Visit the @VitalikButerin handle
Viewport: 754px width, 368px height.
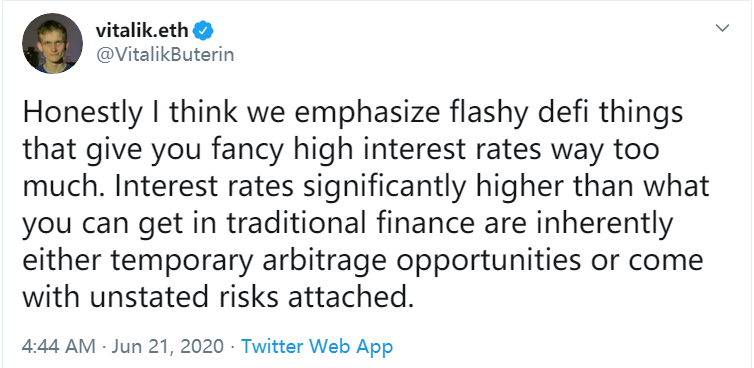click(x=165, y=54)
